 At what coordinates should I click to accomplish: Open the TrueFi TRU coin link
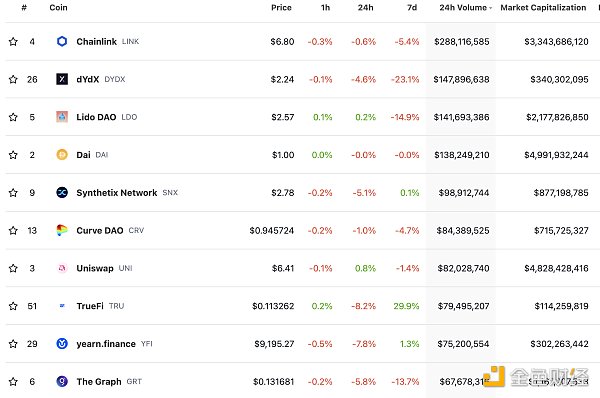tap(100, 306)
